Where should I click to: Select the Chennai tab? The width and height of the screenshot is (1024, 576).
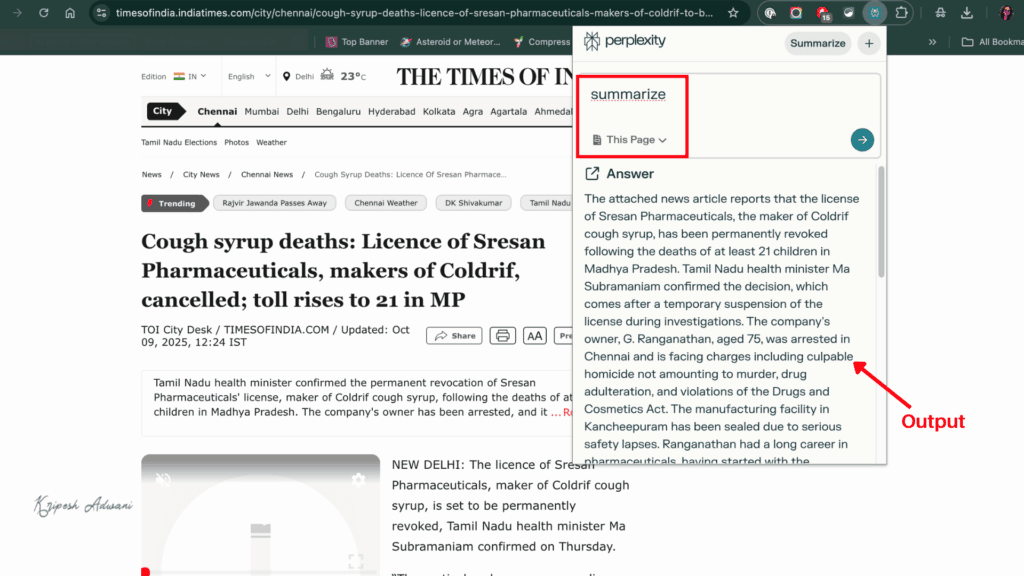tap(217, 111)
